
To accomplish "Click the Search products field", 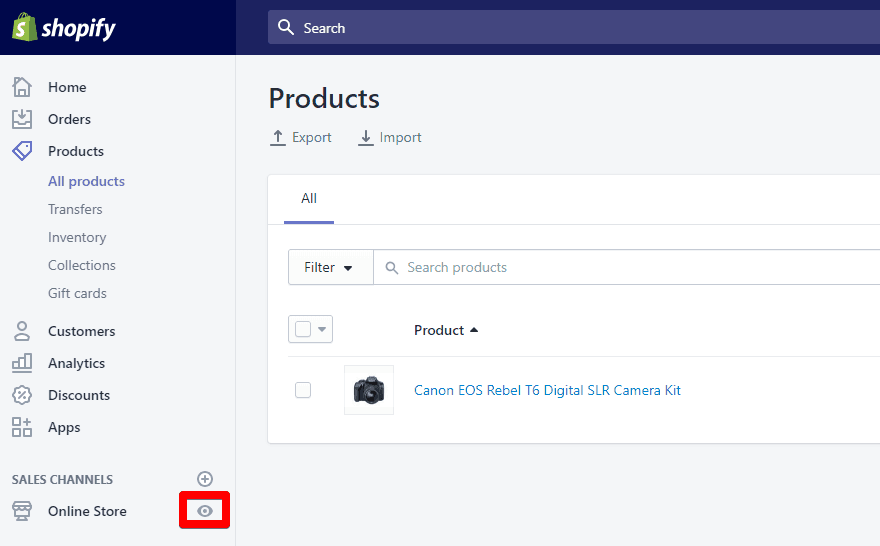I will pyautogui.click(x=626, y=267).
